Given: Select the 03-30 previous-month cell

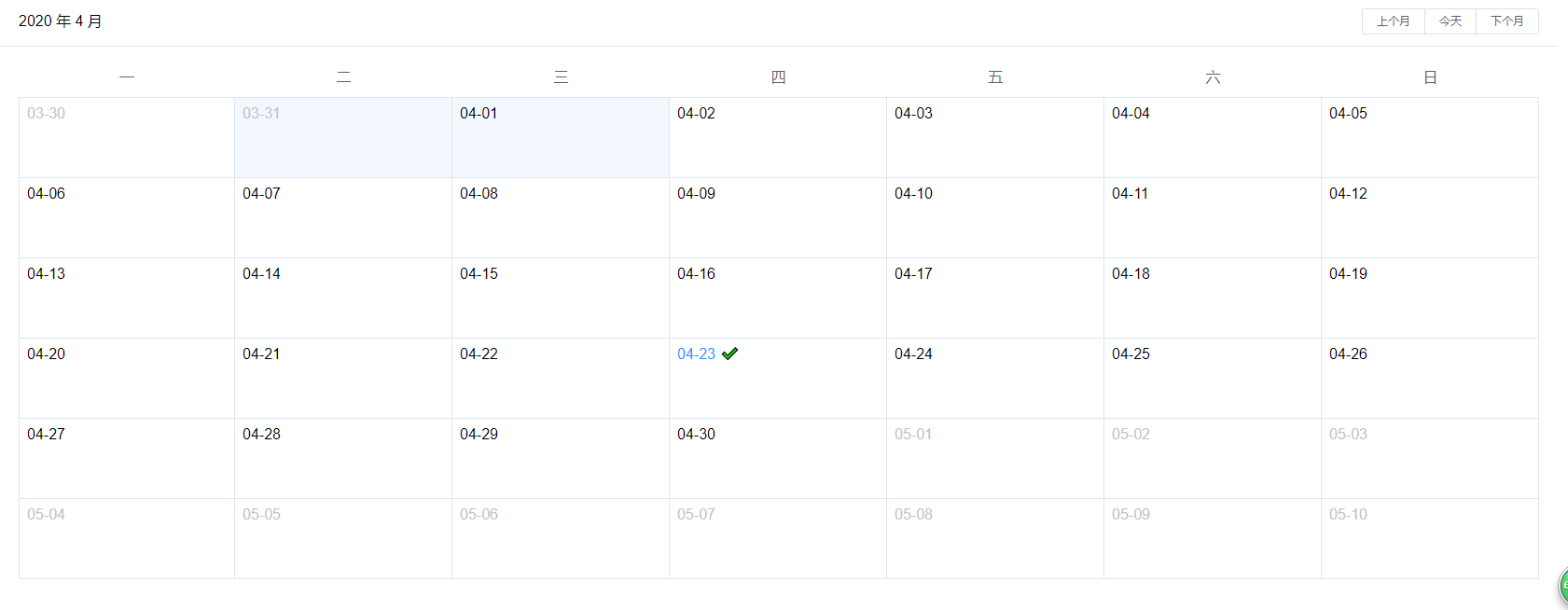Looking at the screenshot, I should pyautogui.click(x=126, y=137).
